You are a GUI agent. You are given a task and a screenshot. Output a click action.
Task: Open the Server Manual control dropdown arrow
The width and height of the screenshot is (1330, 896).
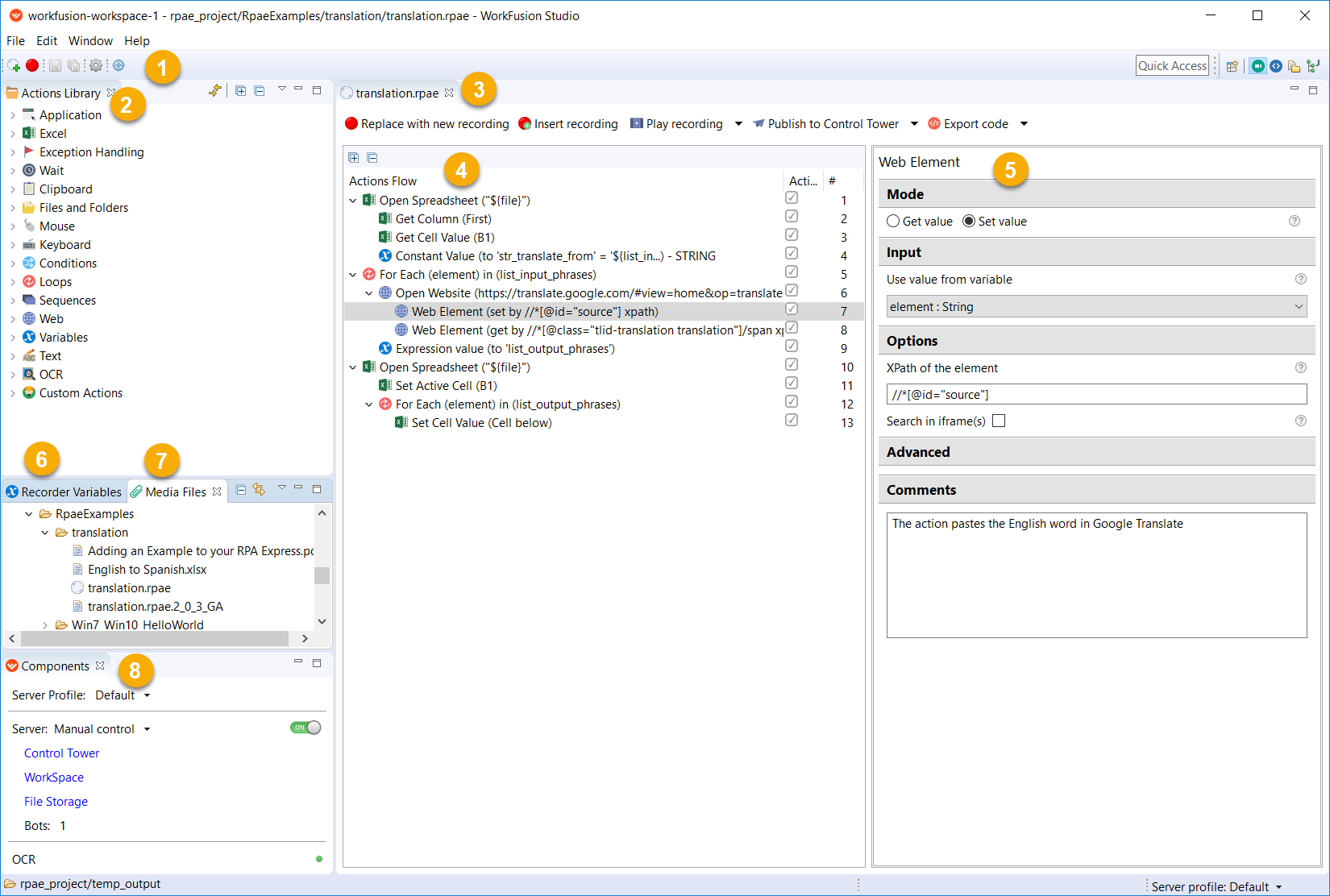(147, 729)
